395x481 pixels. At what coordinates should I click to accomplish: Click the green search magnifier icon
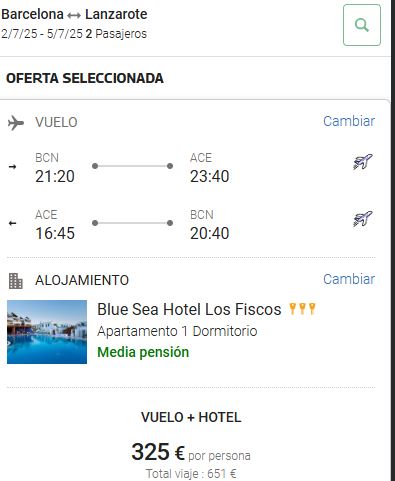362,25
